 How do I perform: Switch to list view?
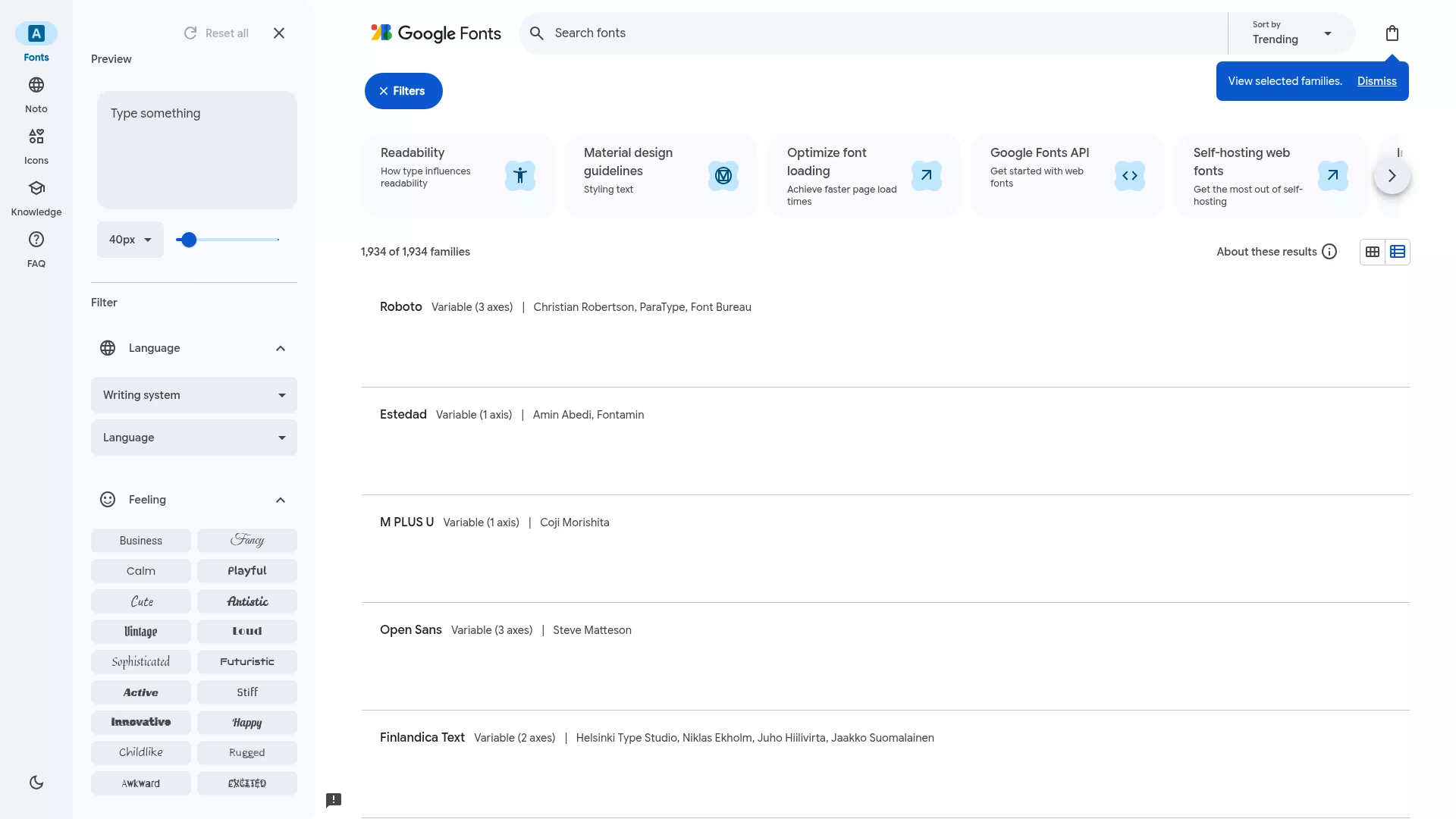(x=1398, y=252)
